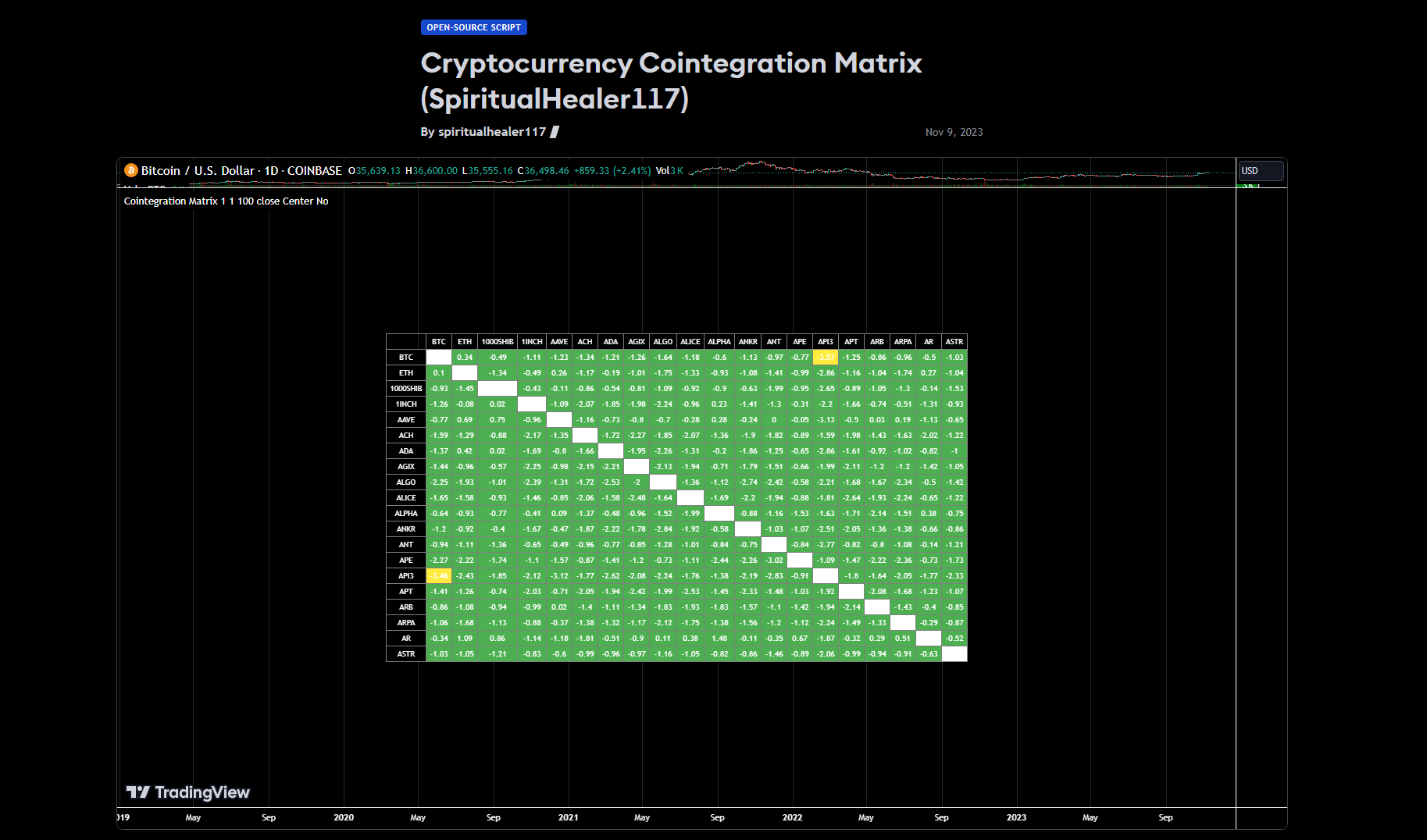Click the OPEN-SOURCE SCRIPT badge
This screenshot has height=840, width=1427.
click(473, 27)
